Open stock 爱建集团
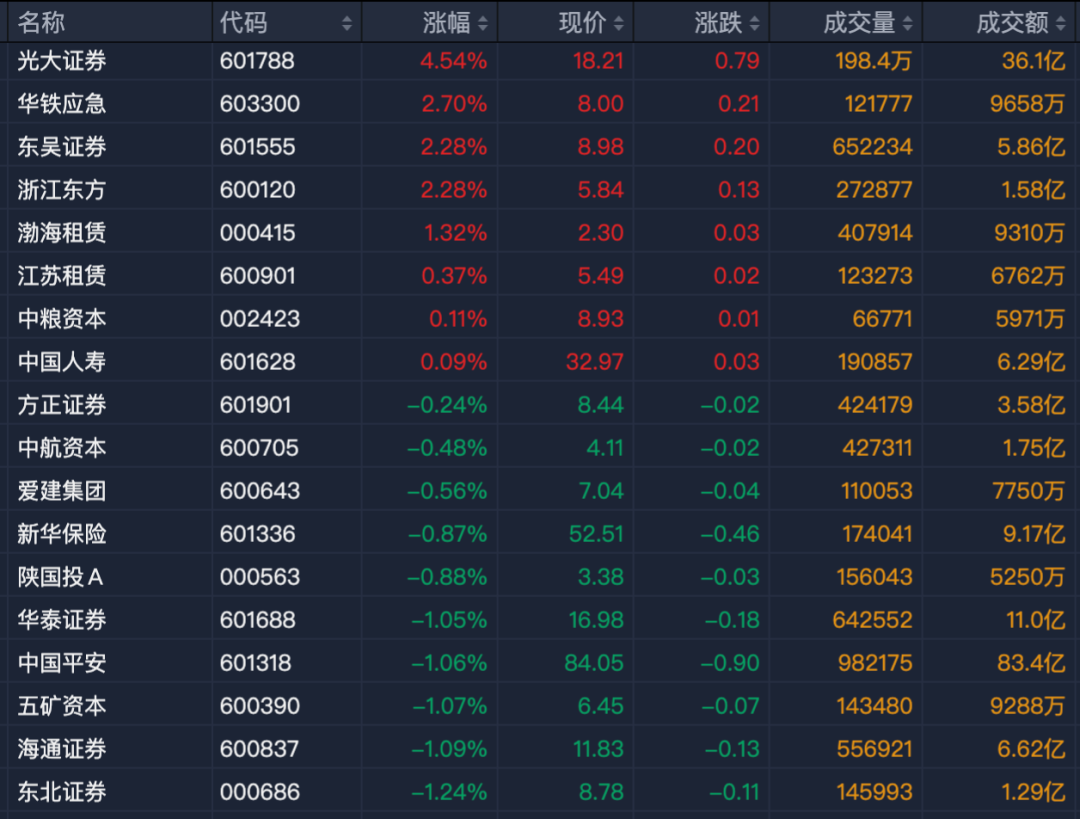The height and width of the screenshot is (819, 1080). click(x=62, y=491)
